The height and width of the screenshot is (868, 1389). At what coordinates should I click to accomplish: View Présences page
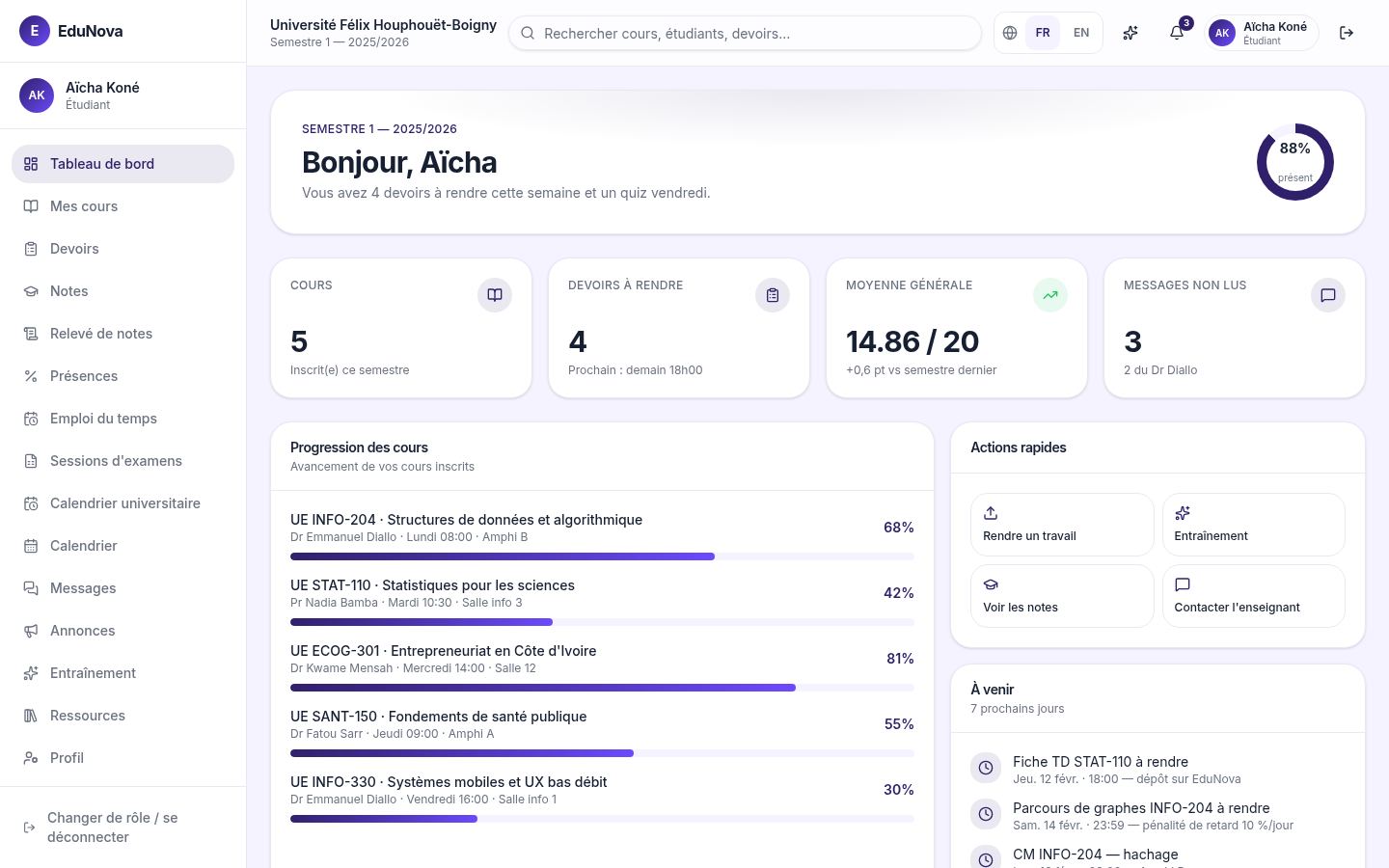point(123,376)
